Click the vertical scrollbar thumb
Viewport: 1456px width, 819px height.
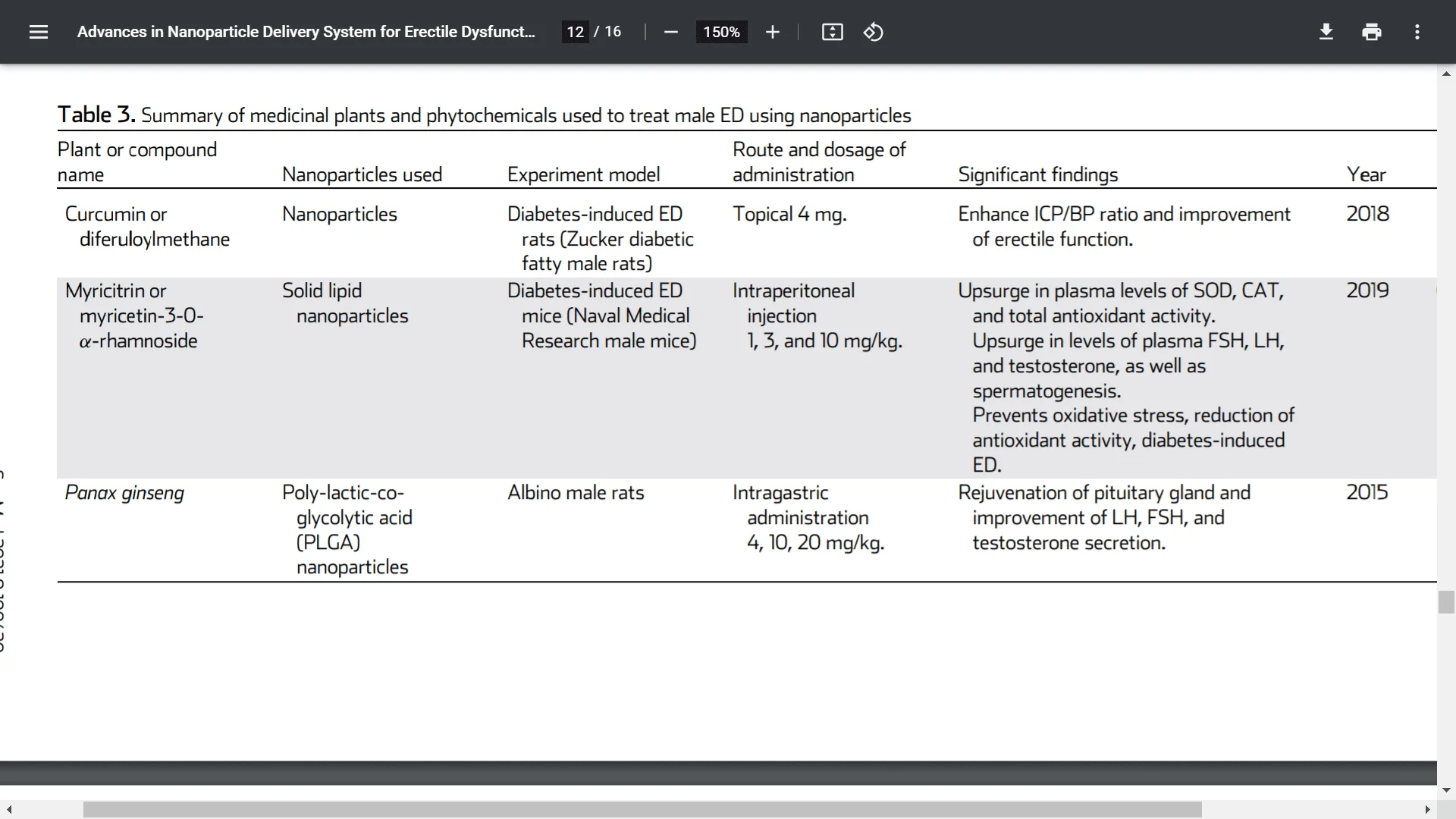click(1446, 602)
